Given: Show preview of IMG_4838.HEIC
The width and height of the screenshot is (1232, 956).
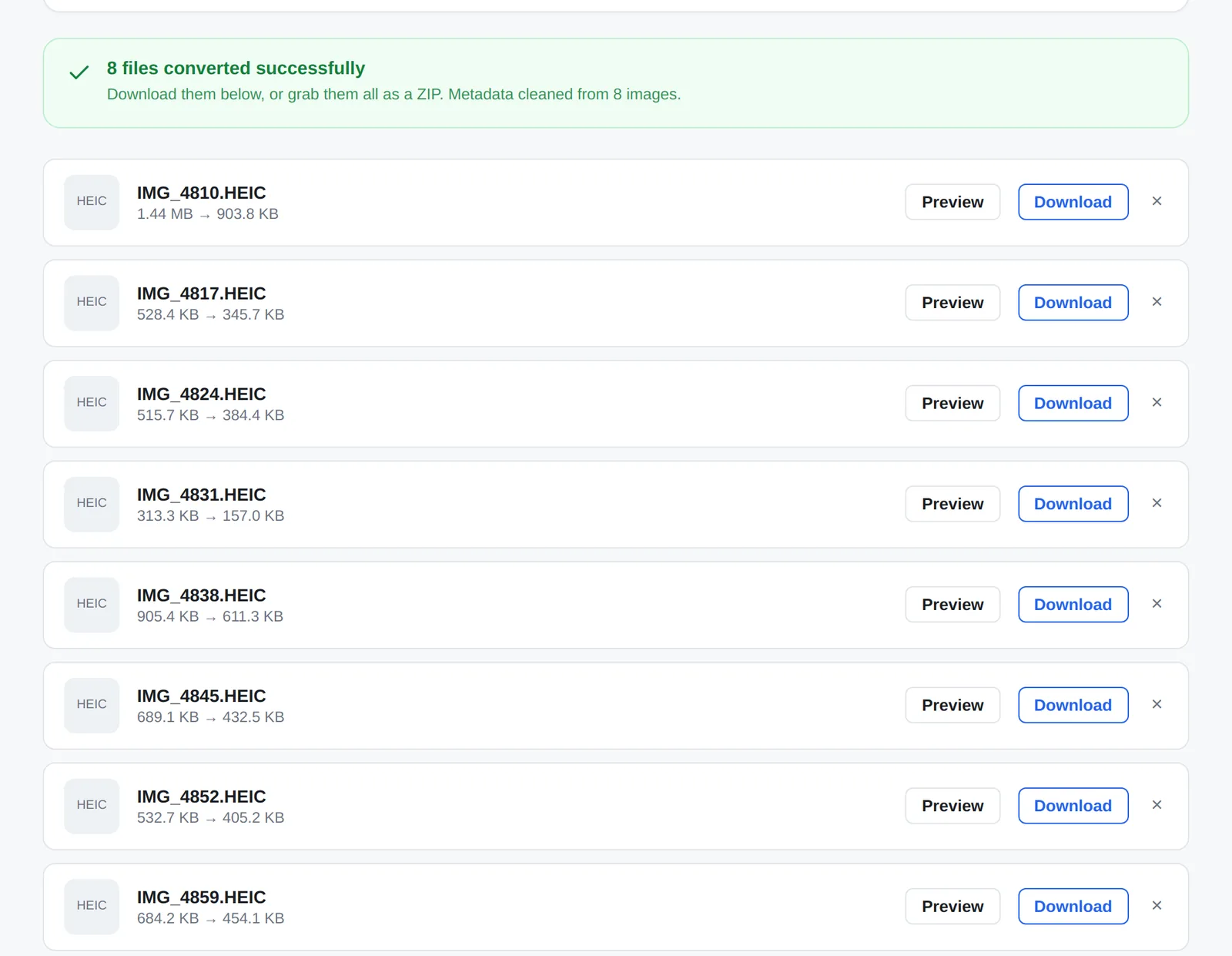Looking at the screenshot, I should (952, 605).
